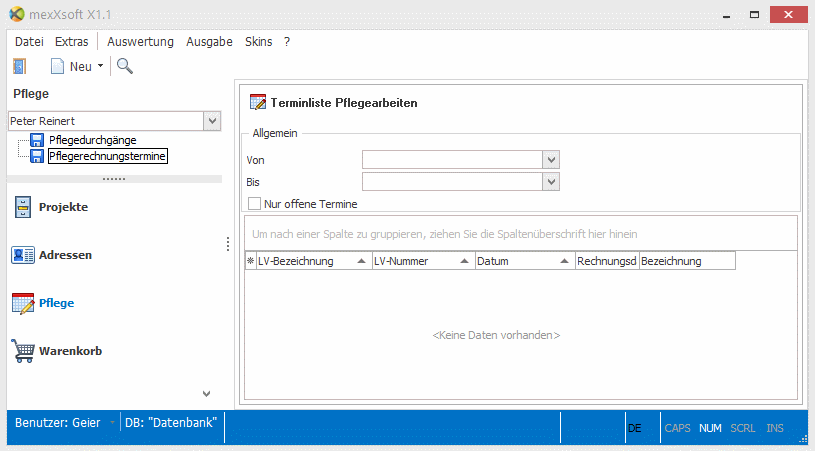Open dropdown arrow next to Benutzer Geier
This screenshot has width=815, height=451.
[112, 423]
